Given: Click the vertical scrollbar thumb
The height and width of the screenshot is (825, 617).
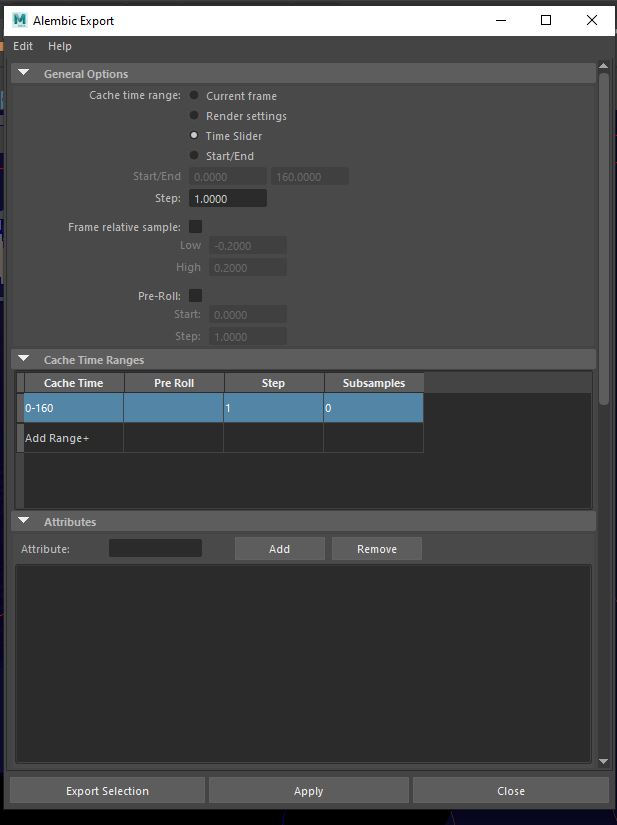Looking at the screenshot, I should (x=603, y=239).
